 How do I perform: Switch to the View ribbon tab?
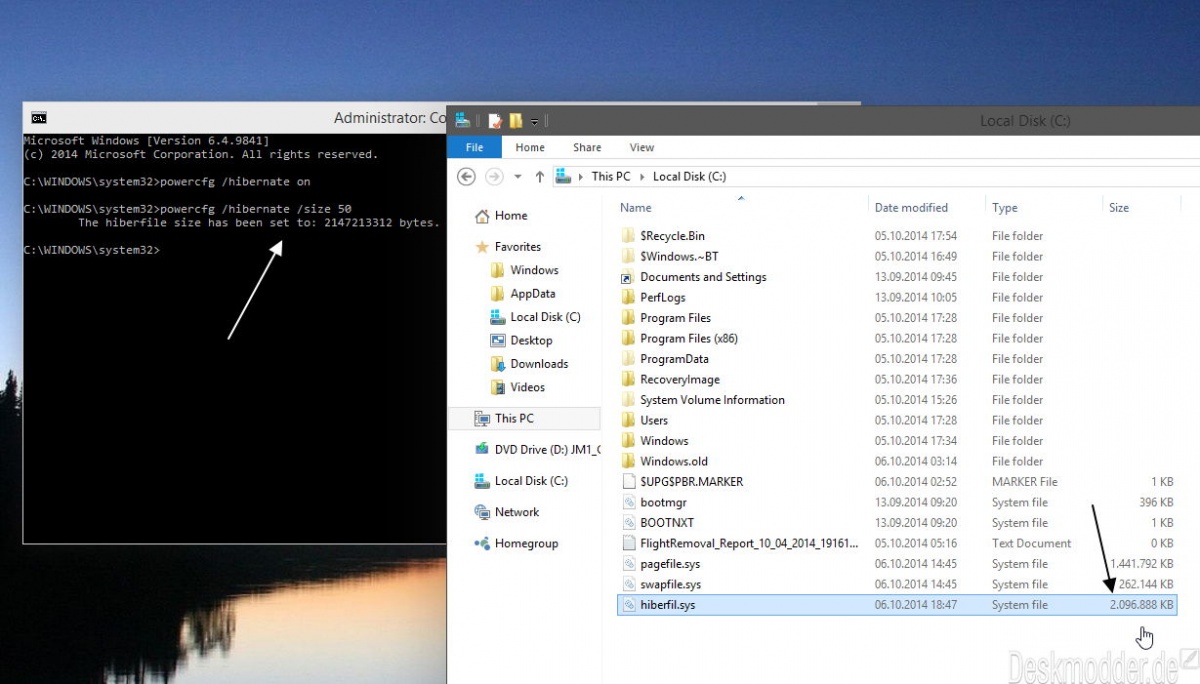pyautogui.click(x=642, y=147)
